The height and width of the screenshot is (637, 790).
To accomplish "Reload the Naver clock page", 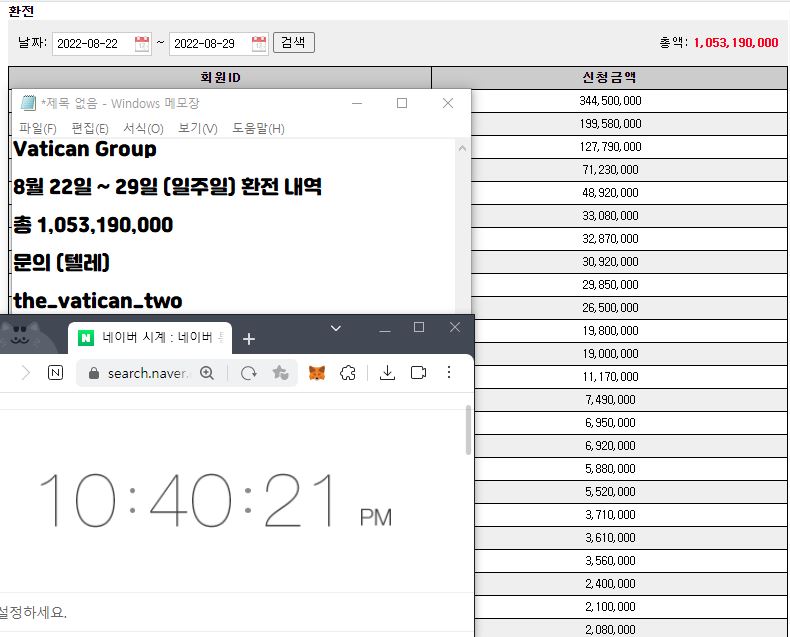I will (x=248, y=372).
